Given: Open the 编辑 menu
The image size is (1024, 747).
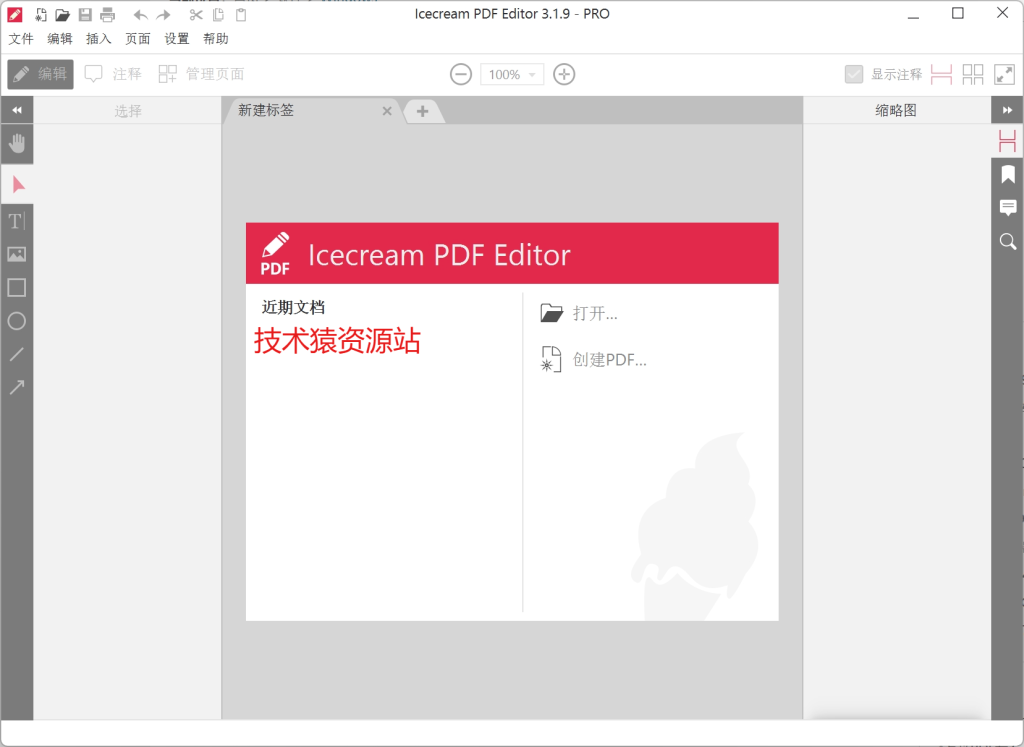Looking at the screenshot, I should point(59,39).
